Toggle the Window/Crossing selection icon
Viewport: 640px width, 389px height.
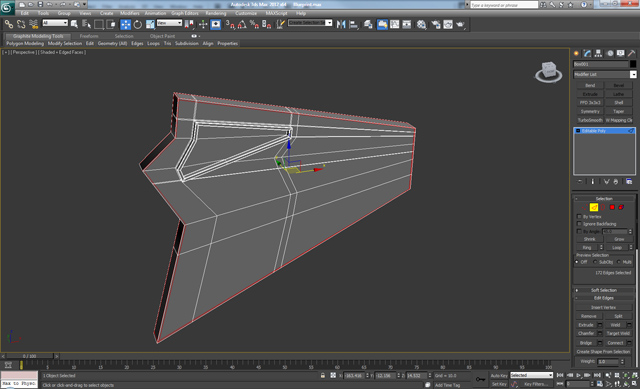pos(111,24)
